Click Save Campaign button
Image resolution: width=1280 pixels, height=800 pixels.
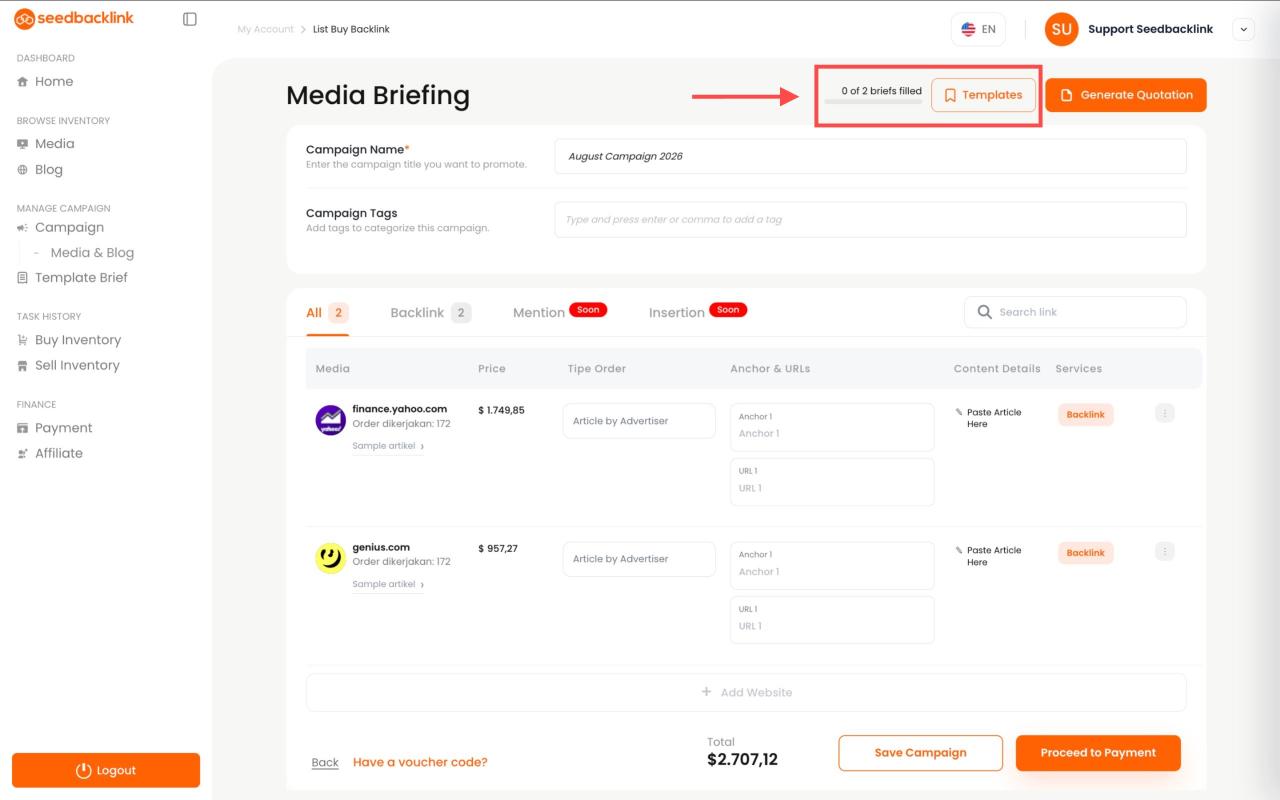(x=920, y=753)
